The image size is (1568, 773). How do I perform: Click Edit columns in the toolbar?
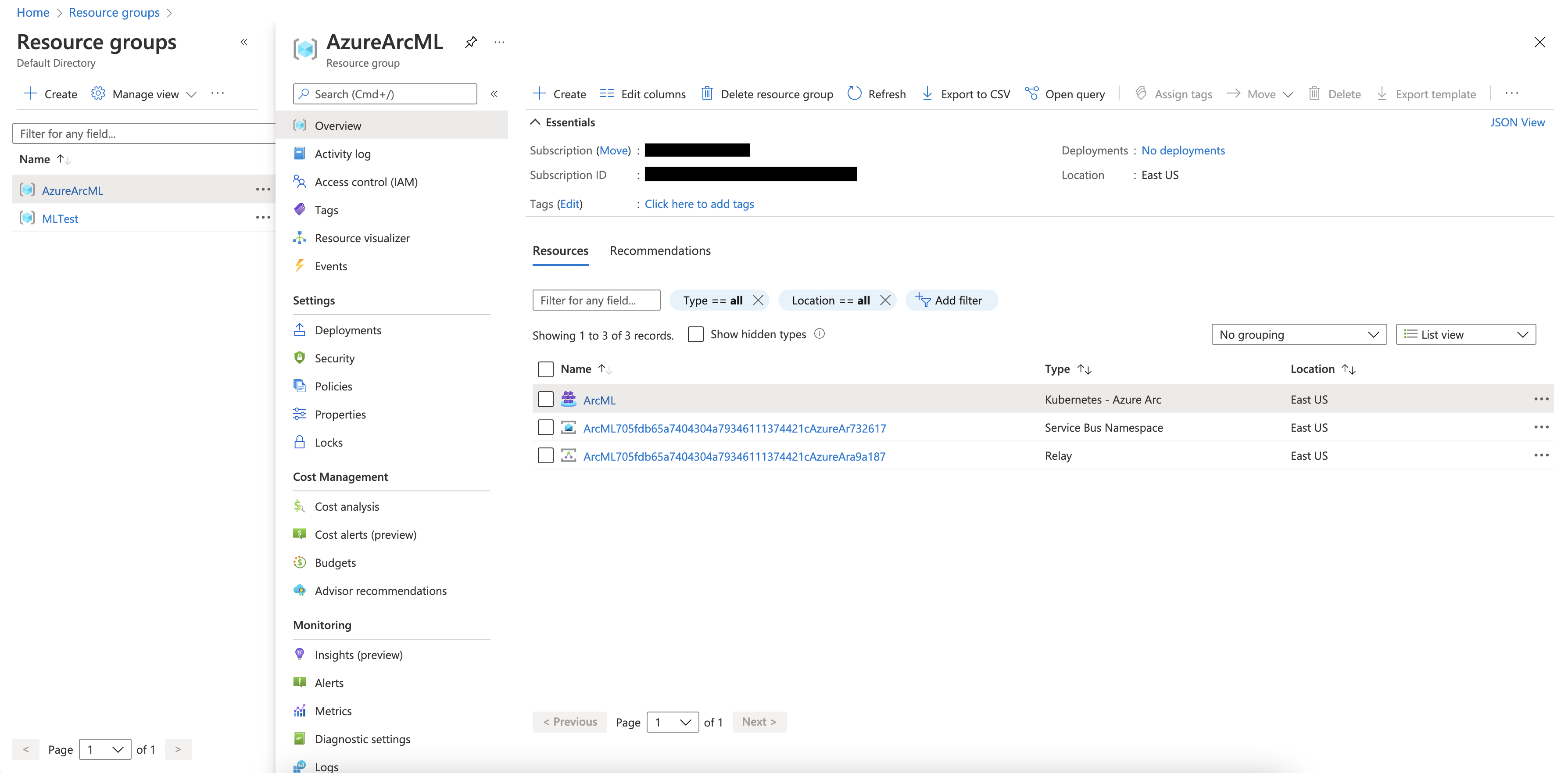click(x=643, y=94)
